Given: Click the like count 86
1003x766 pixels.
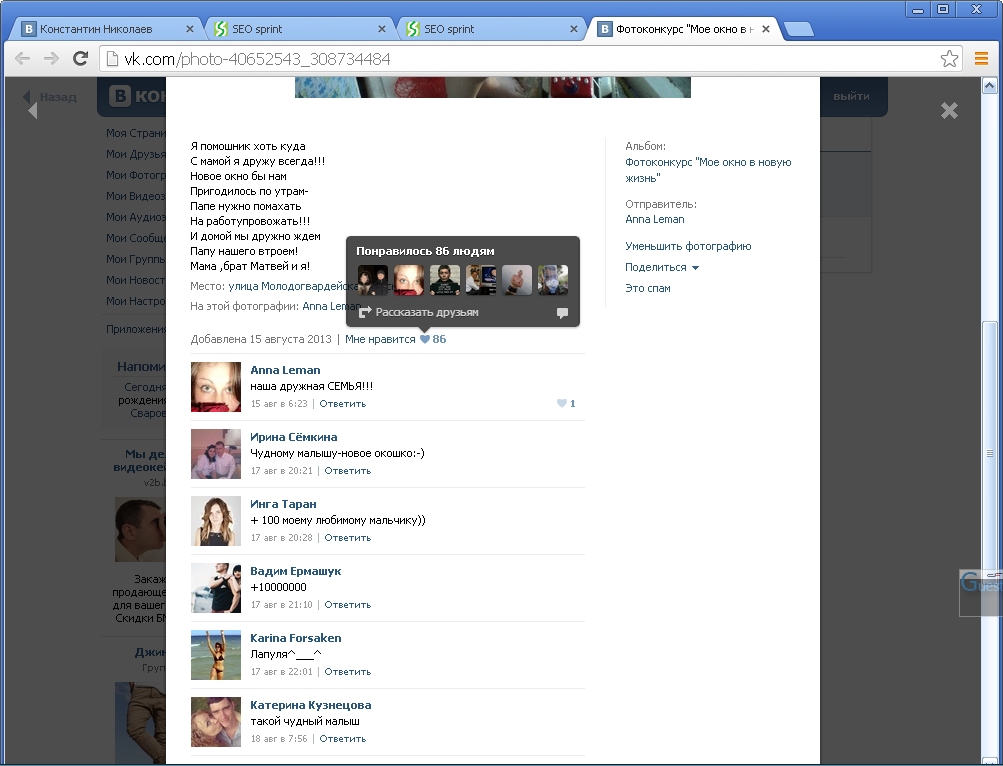Looking at the screenshot, I should [439, 339].
